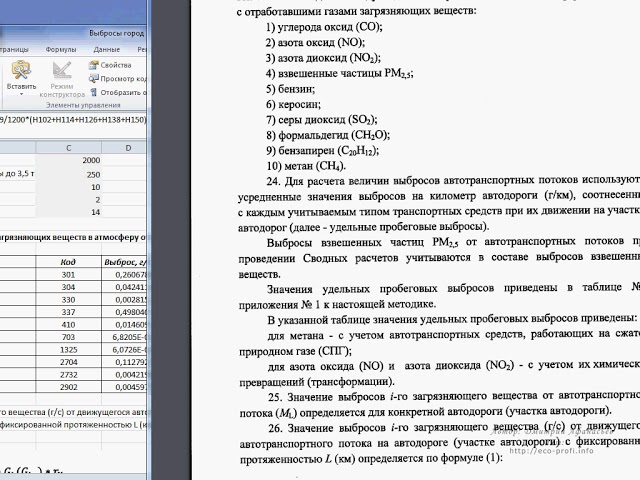This screenshot has height=480, width=640.
Task: Click in the Excel formula bar with H102+H114
Action: (73, 120)
